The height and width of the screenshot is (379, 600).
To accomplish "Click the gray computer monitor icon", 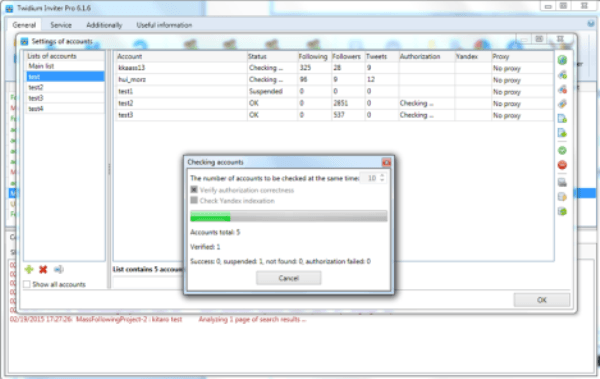I will pos(562,182).
